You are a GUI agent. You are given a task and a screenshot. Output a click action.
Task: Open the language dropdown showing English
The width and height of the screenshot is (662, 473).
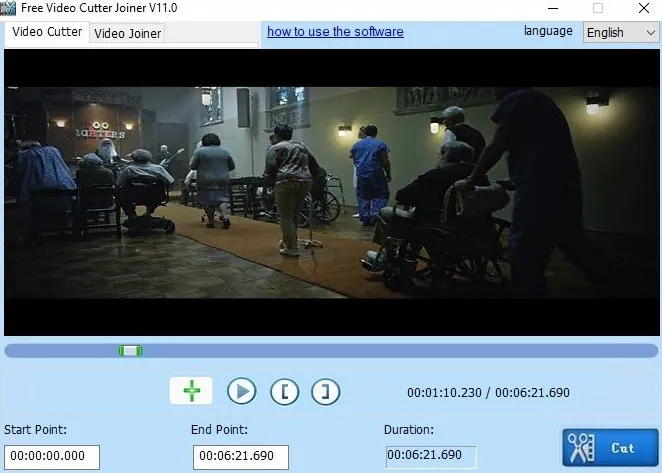point(621,33)
